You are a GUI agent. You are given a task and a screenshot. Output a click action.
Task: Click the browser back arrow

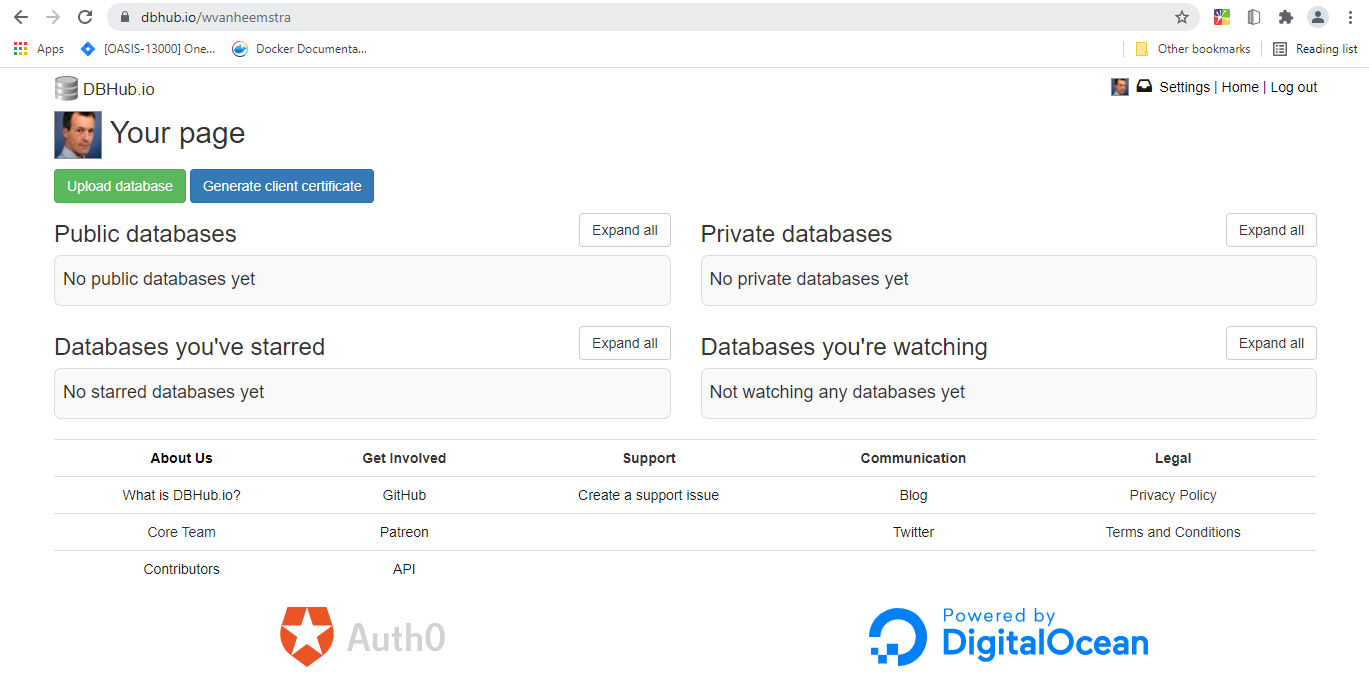[20, 17]
